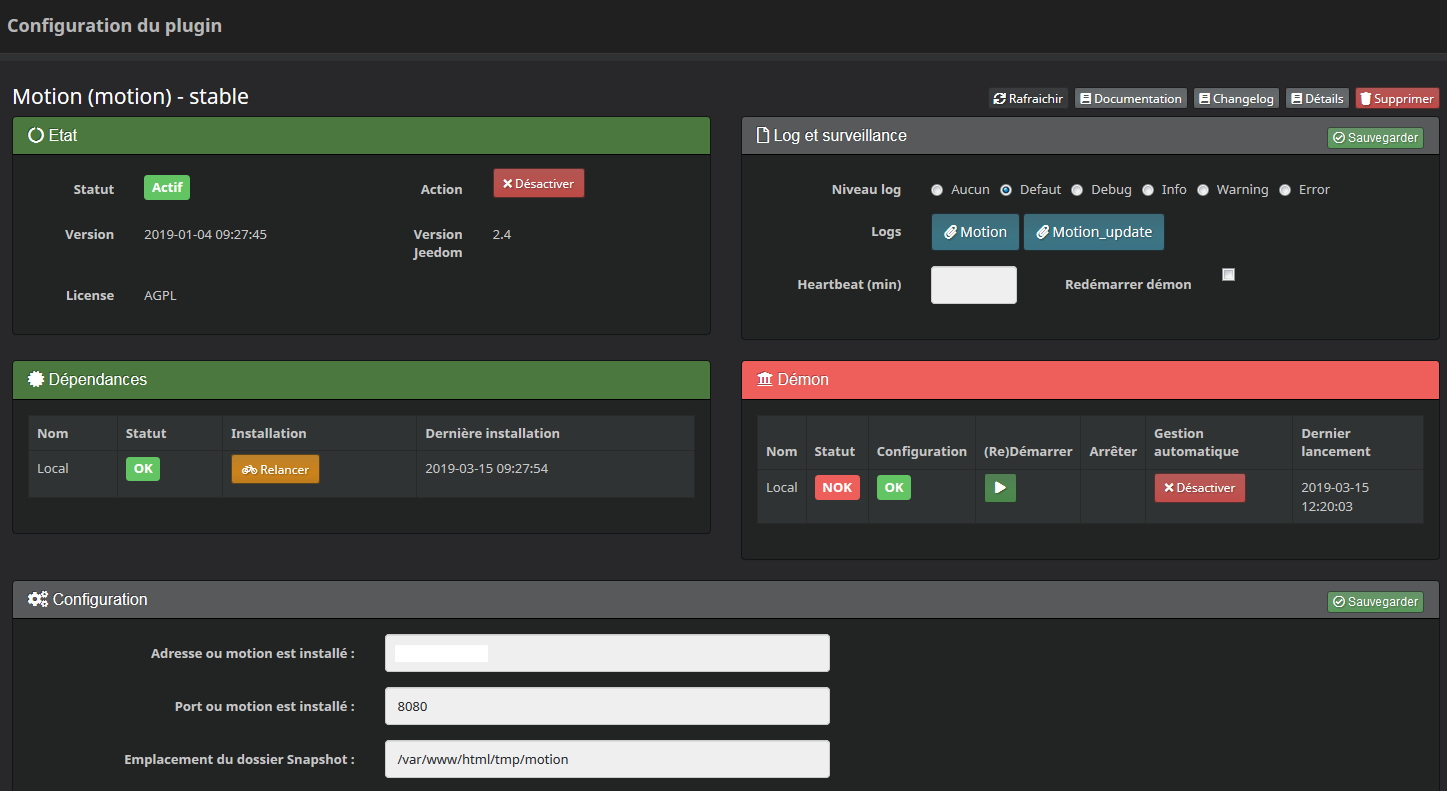
Task: Click the Local row name in Démon table
Action: point(782,487)
